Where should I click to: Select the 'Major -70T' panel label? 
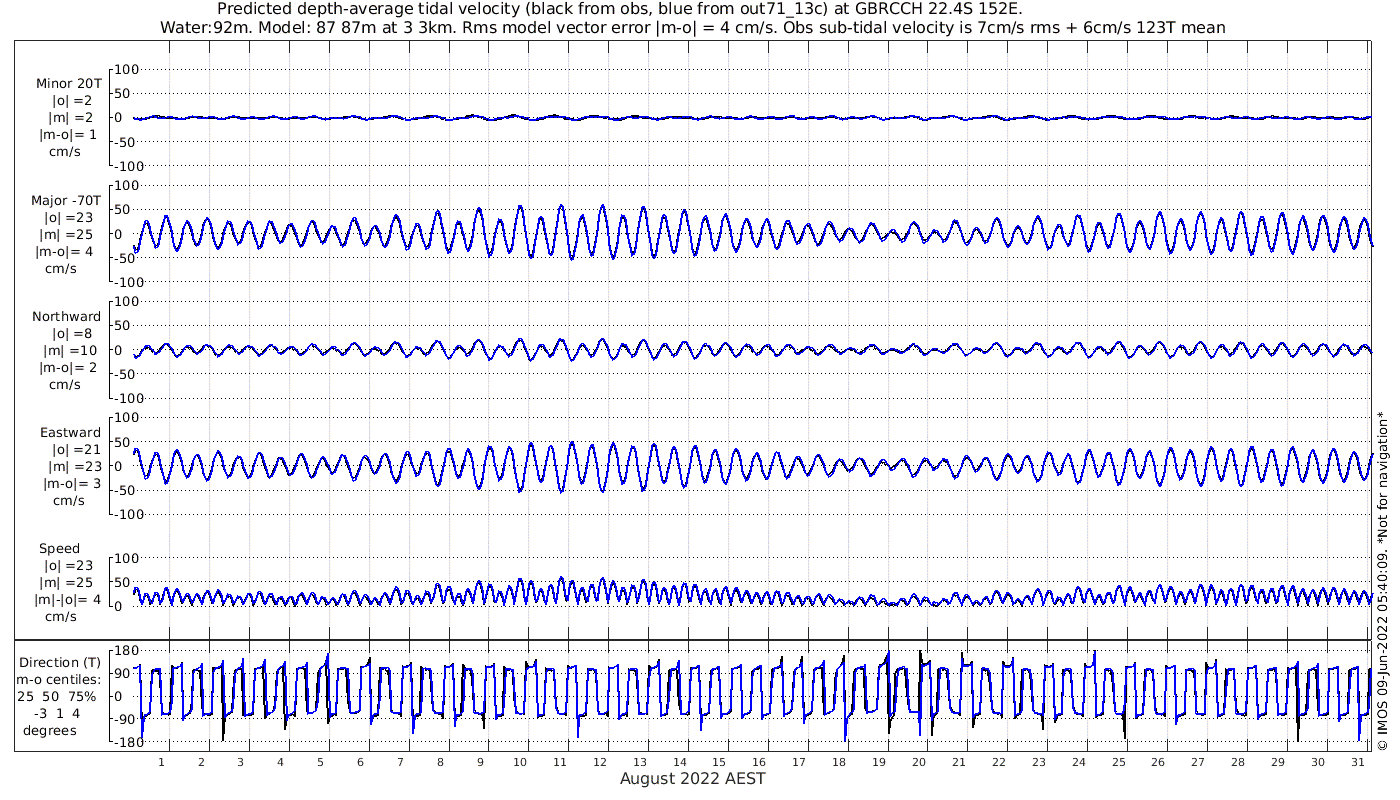click(66, 201)
